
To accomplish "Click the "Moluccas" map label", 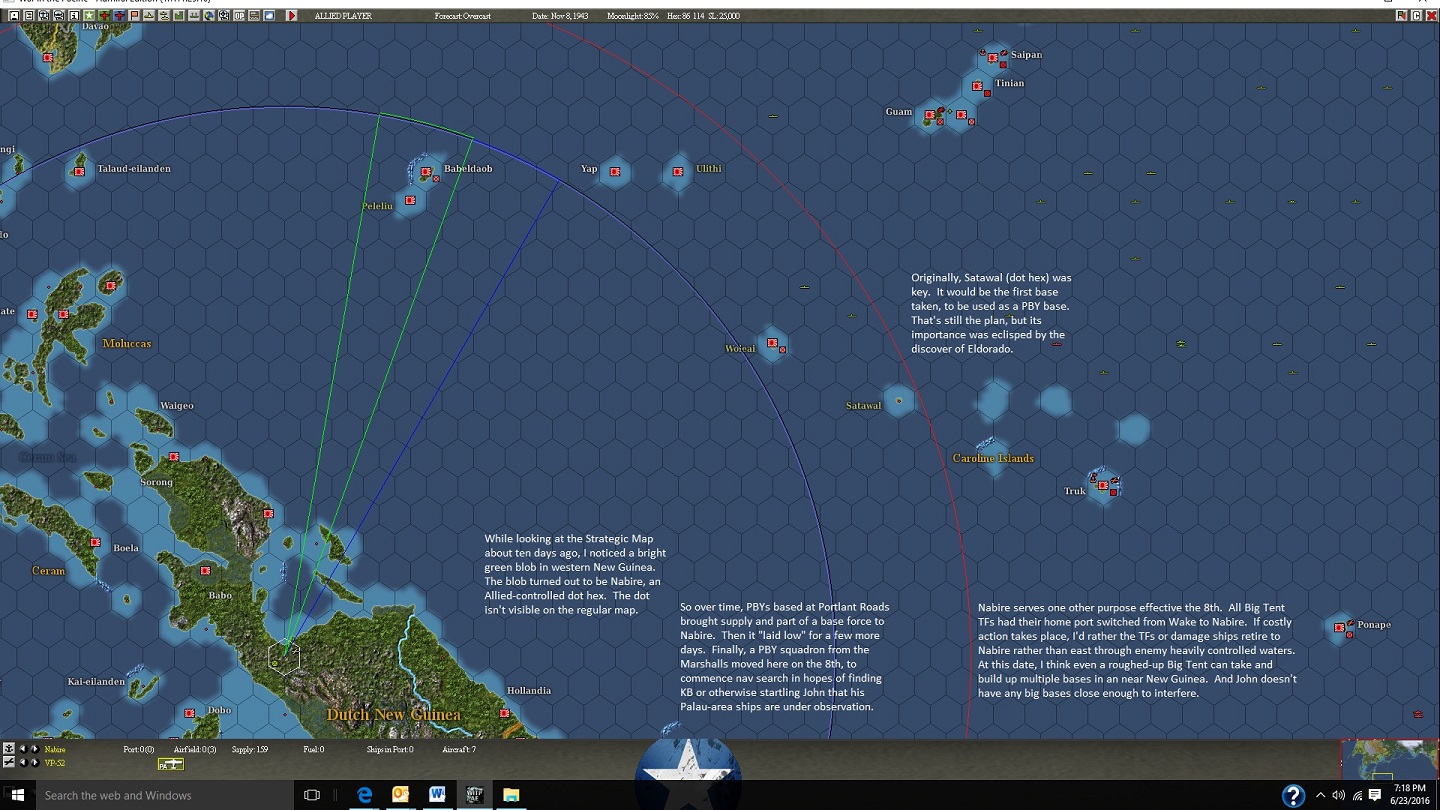I will [x=127, y=343].
